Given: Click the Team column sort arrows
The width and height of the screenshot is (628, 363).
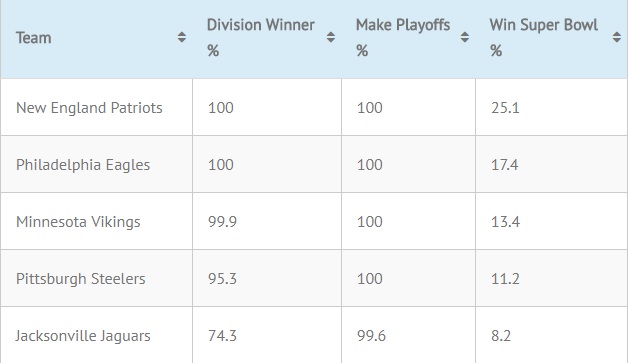Looking at the screenshot, I should pyautogui.click(x=181, y=37).
